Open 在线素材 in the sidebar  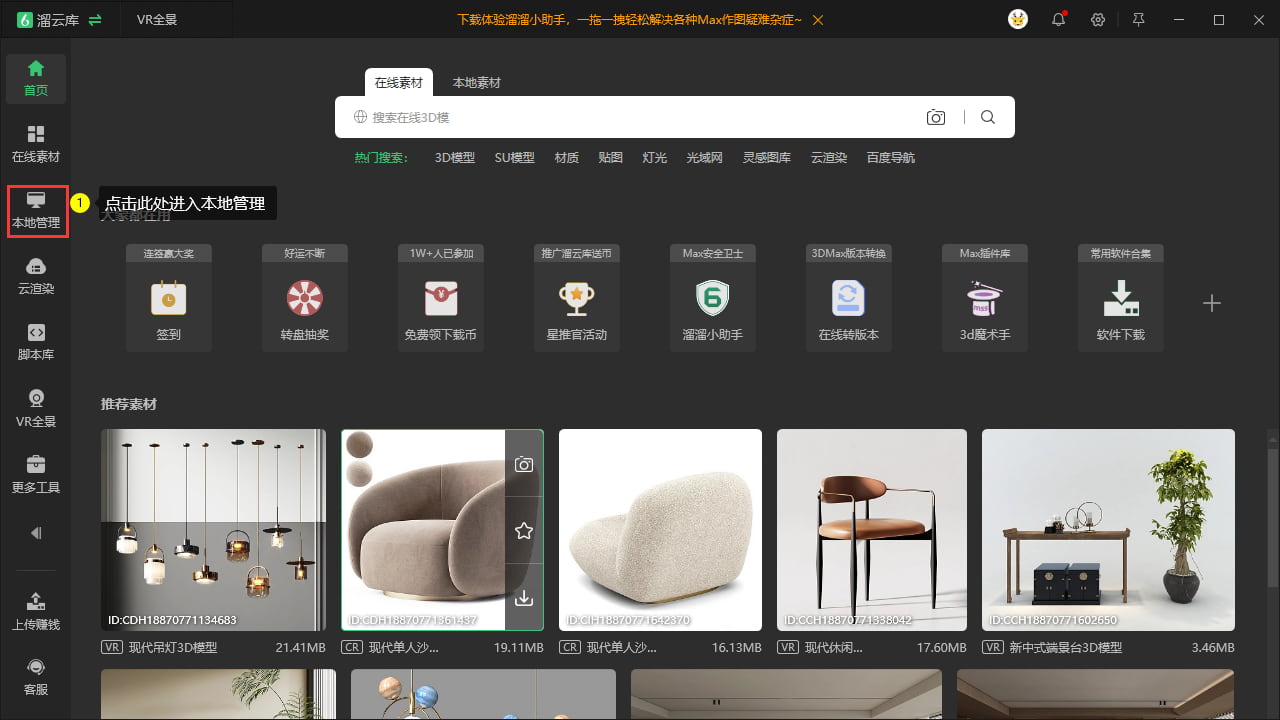[x=36, y=144]
